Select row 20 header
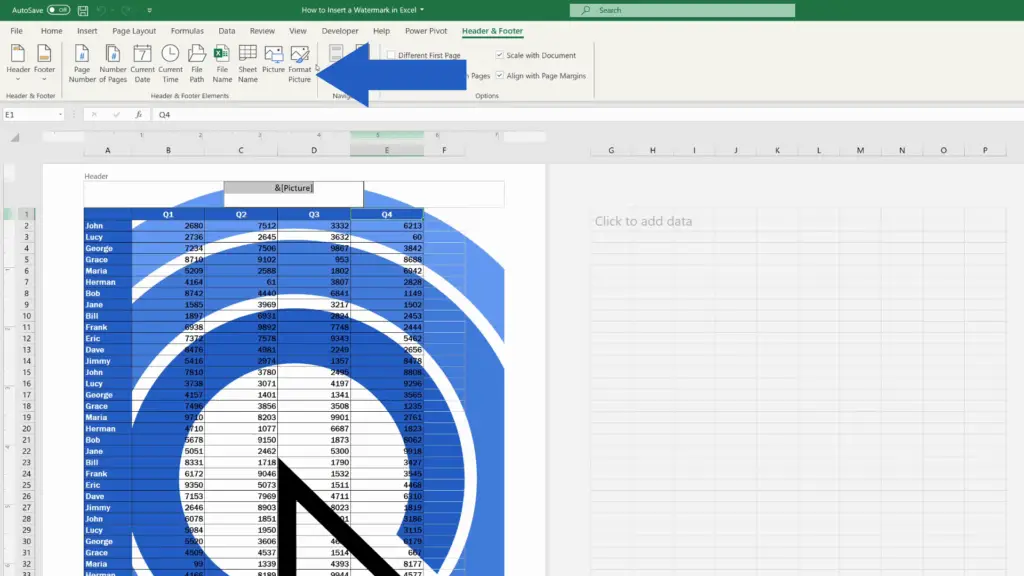 coord(26,428)
